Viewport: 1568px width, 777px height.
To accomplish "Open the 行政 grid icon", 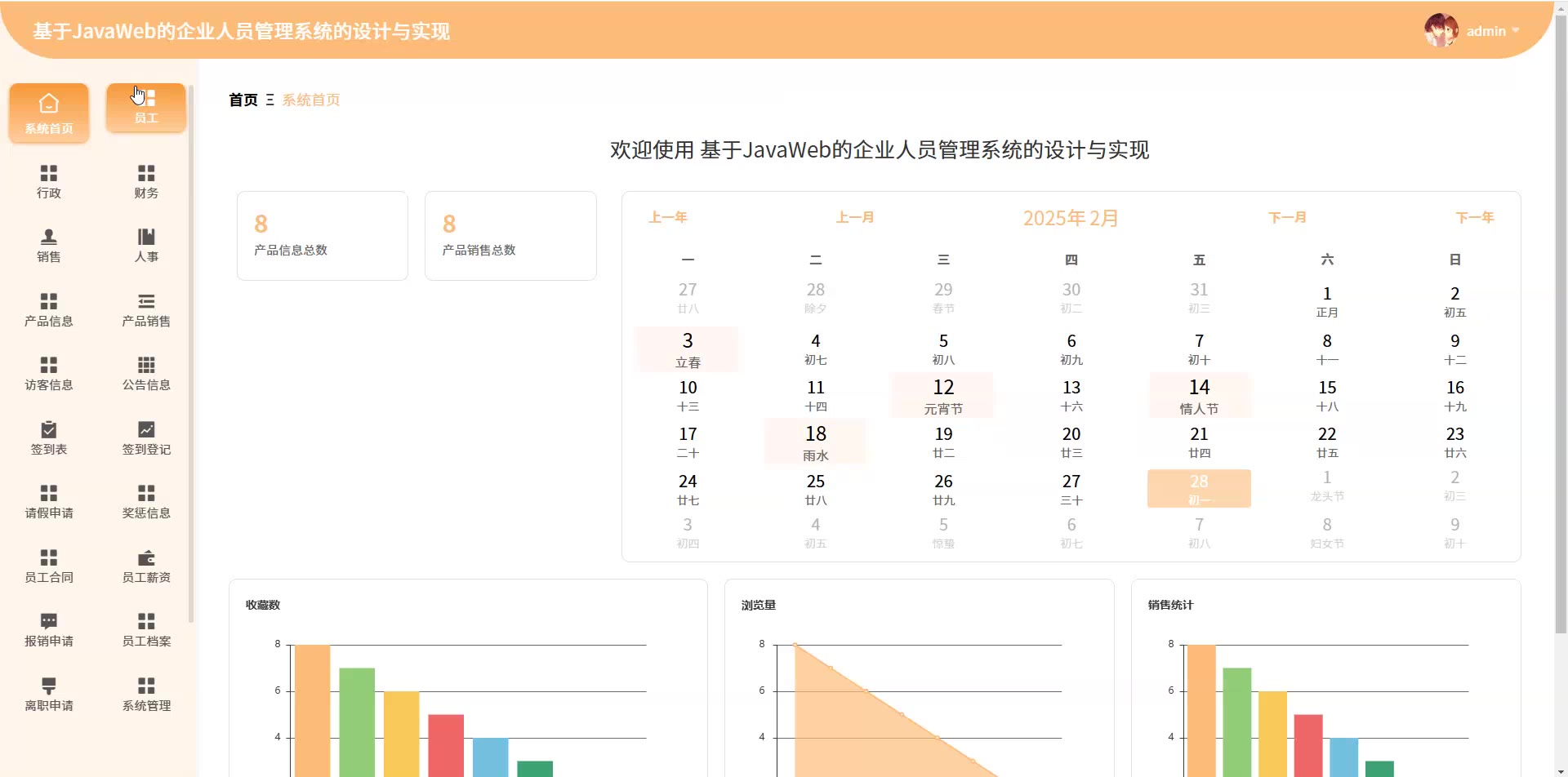I will [49, 173].
